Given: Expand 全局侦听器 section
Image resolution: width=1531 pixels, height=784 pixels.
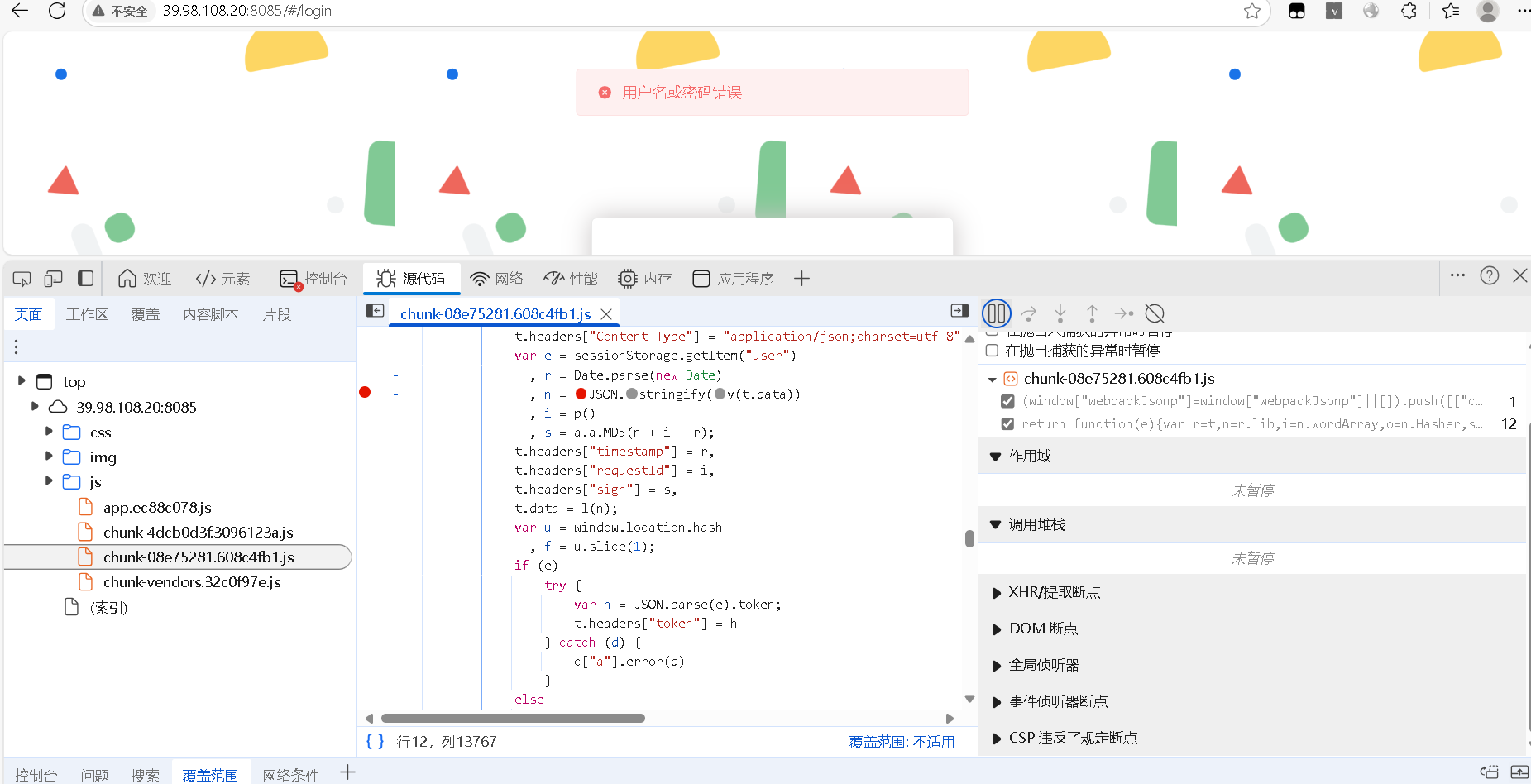Looking at the screenshot, I should 996,666.
